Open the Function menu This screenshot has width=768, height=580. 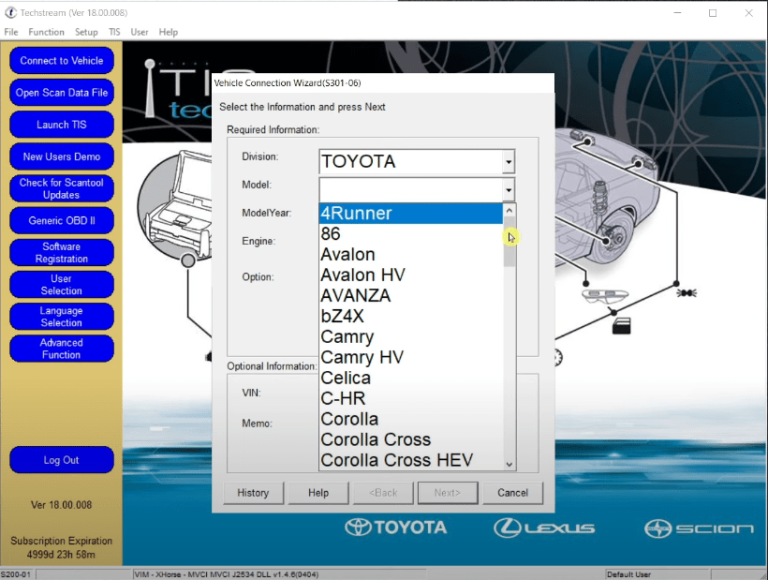(46, 32)
